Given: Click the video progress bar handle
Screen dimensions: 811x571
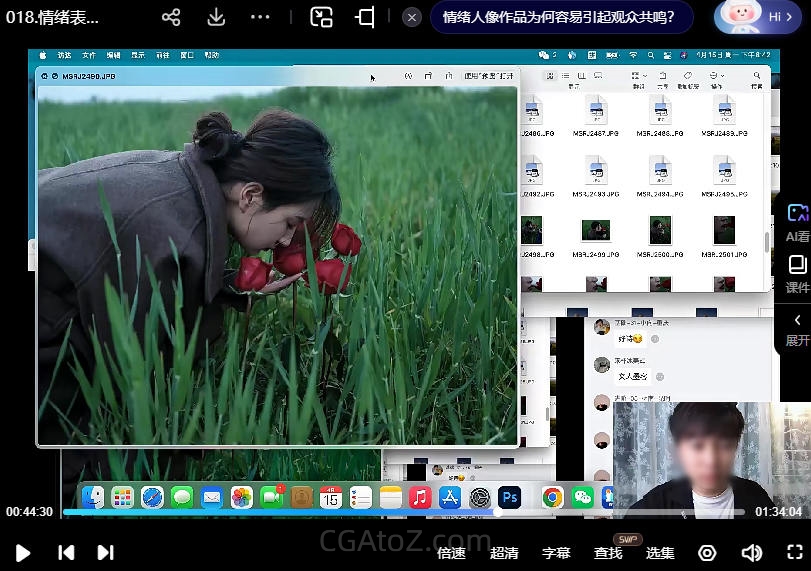Looking at the screenshot, I should click(497, 511).
